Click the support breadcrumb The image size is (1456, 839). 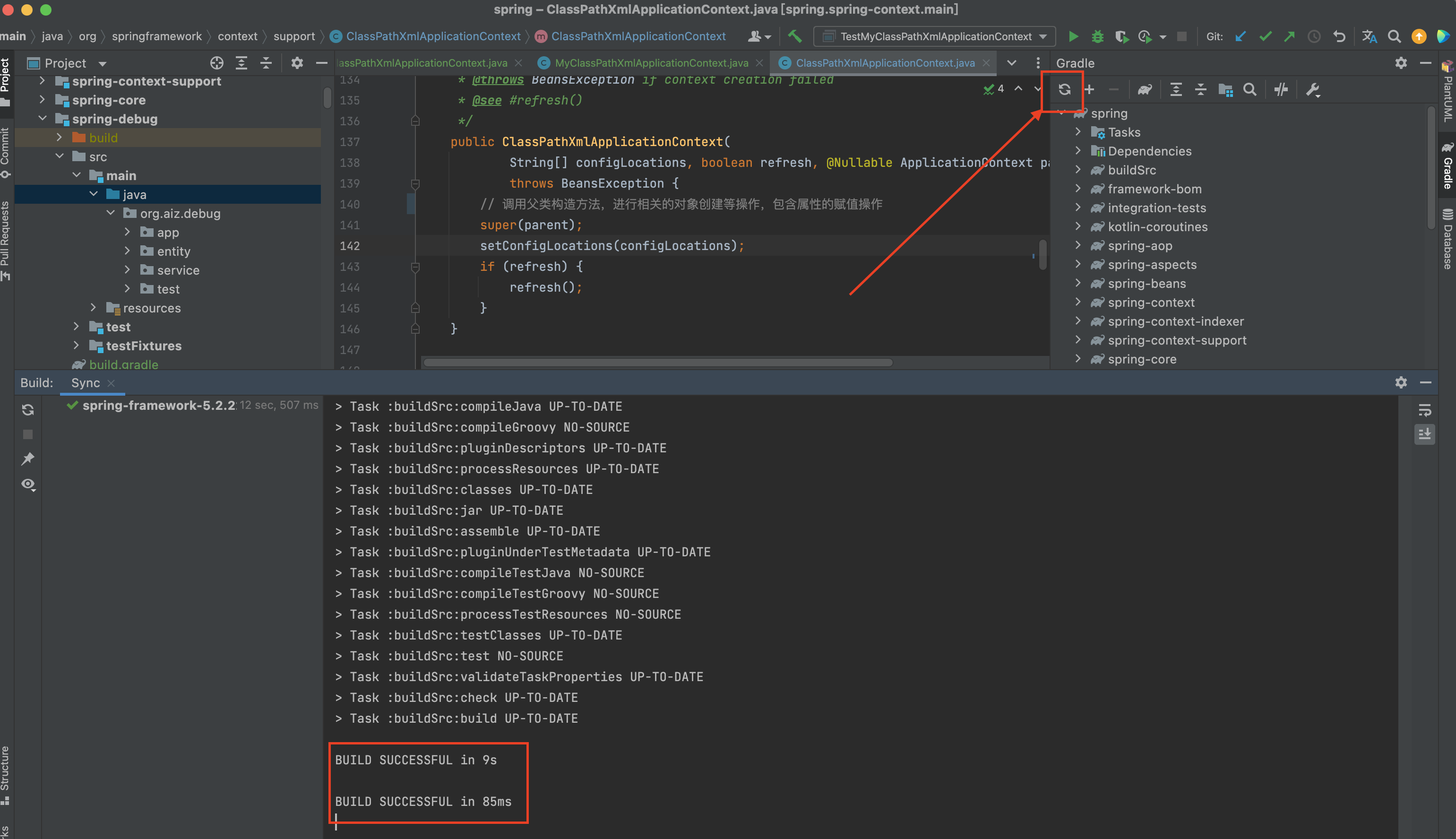tap(294, 36)
